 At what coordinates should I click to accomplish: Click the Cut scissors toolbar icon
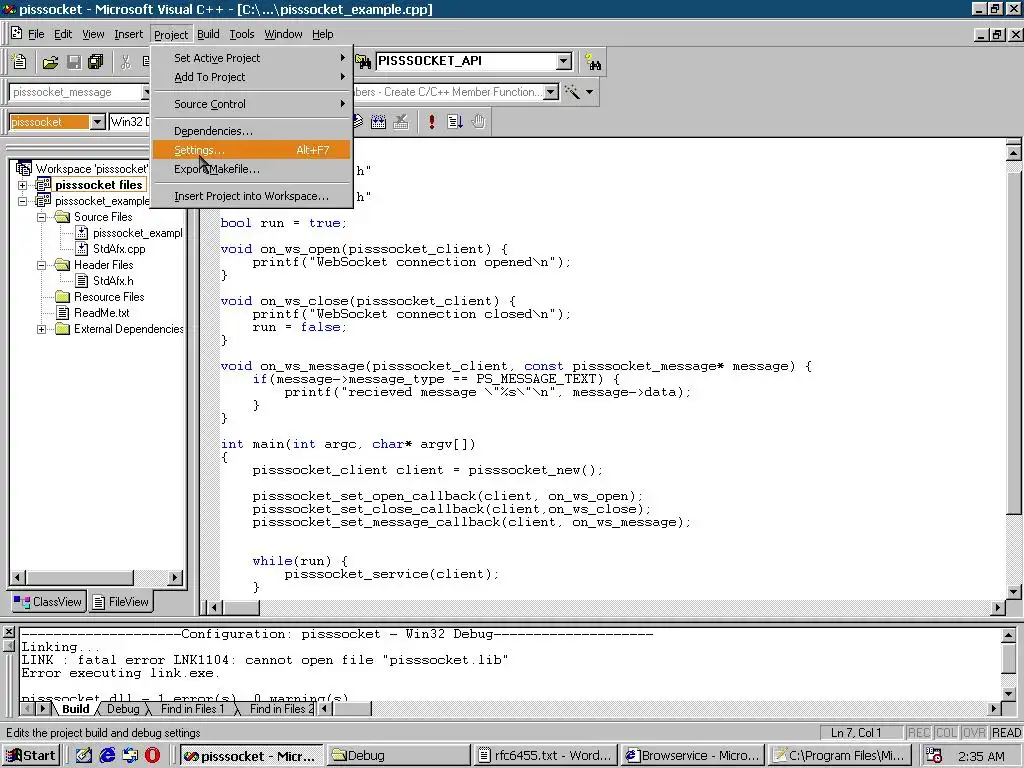125,62
